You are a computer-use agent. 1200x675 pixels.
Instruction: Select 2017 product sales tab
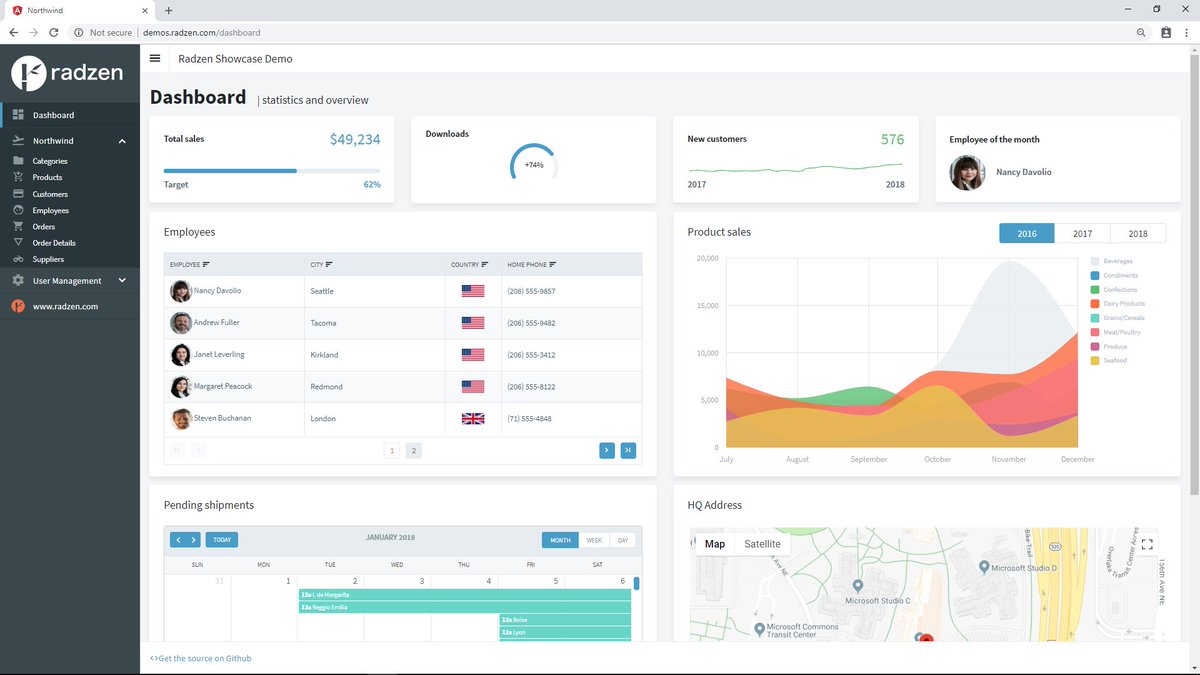click(x=1082, y=233)
